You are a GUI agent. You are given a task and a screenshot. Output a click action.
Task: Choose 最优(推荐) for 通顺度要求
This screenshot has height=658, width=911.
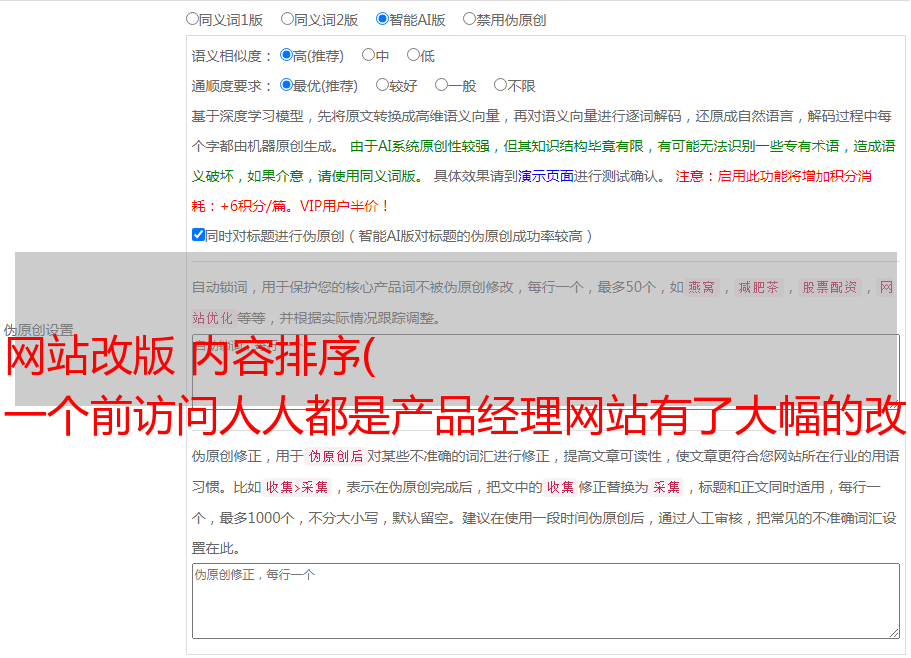point(286,85)
